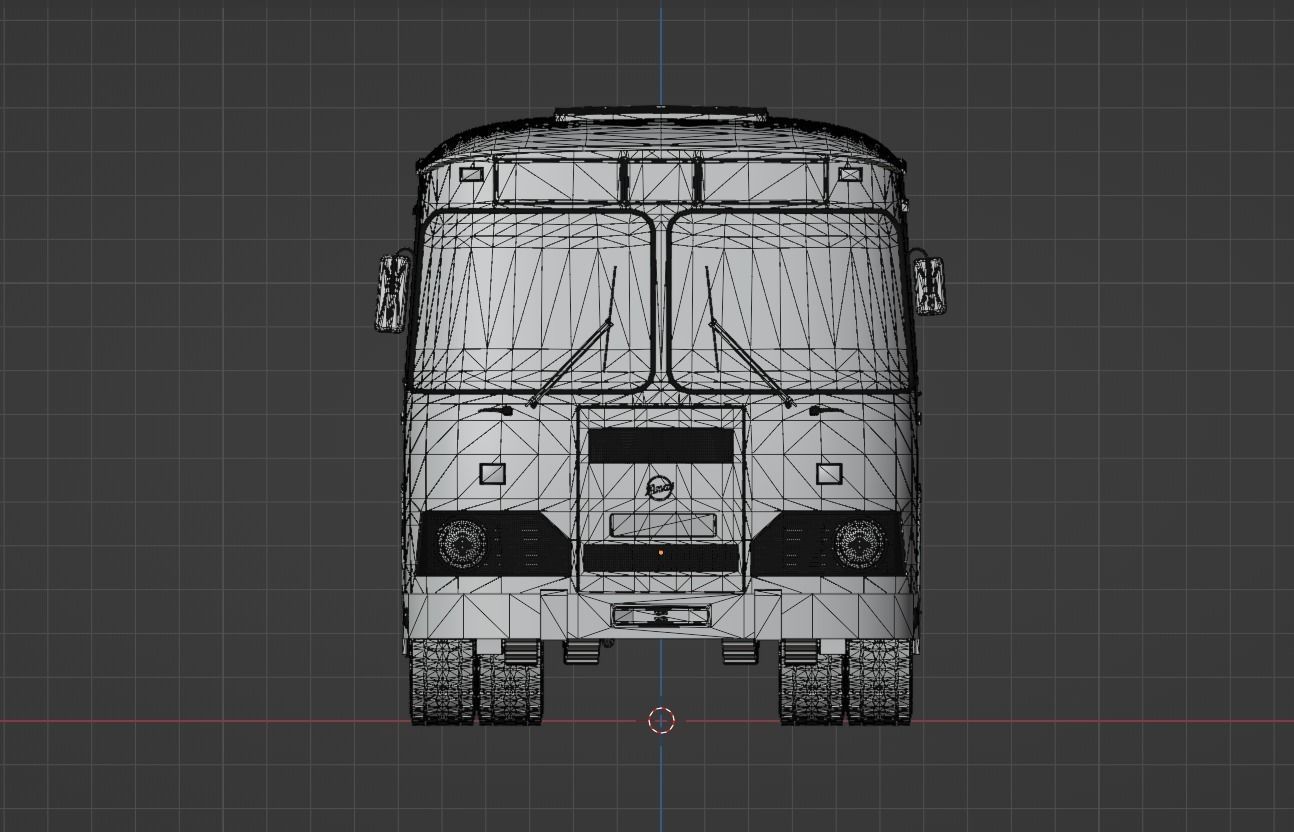Screen dimensions: 1294x832
Task: Select the left windshield pane
Action: (x=534, y=300)
